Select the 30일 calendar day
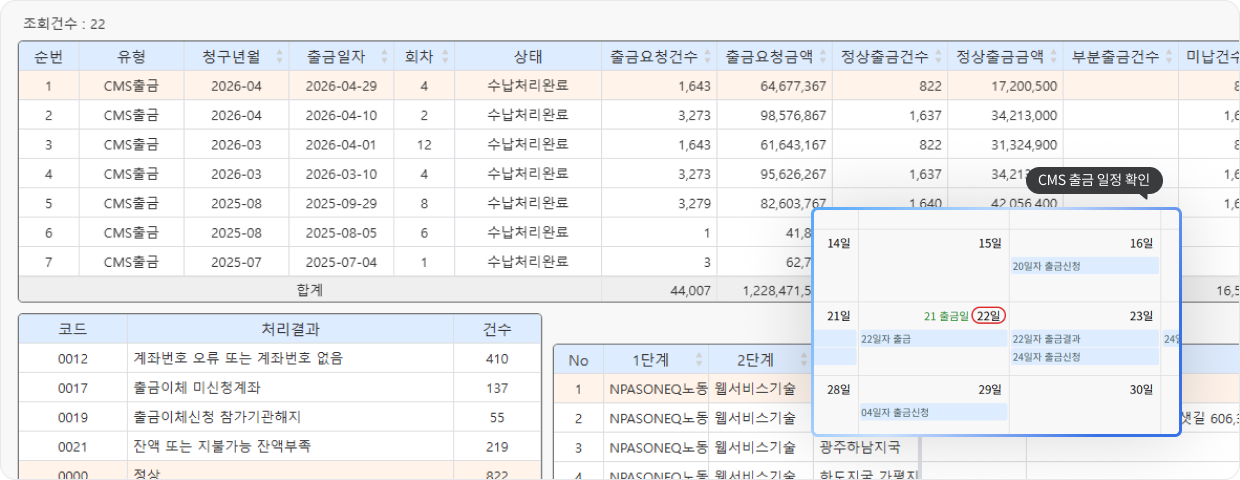Viewport: 1240px width, 480px height. [1141, 389]
